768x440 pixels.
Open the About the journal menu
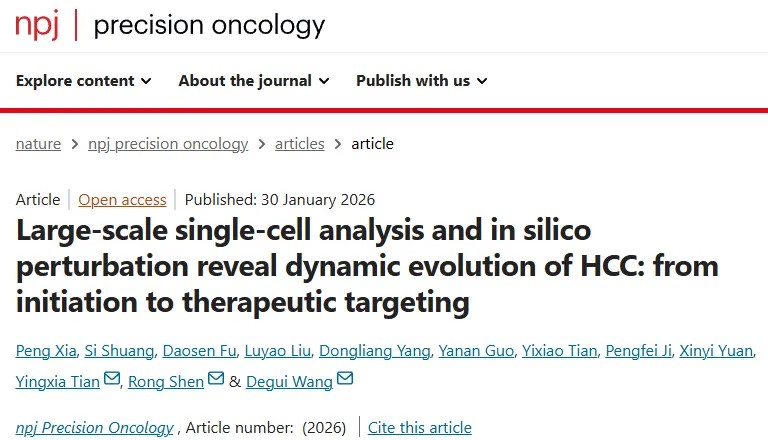tap(254, 81)
